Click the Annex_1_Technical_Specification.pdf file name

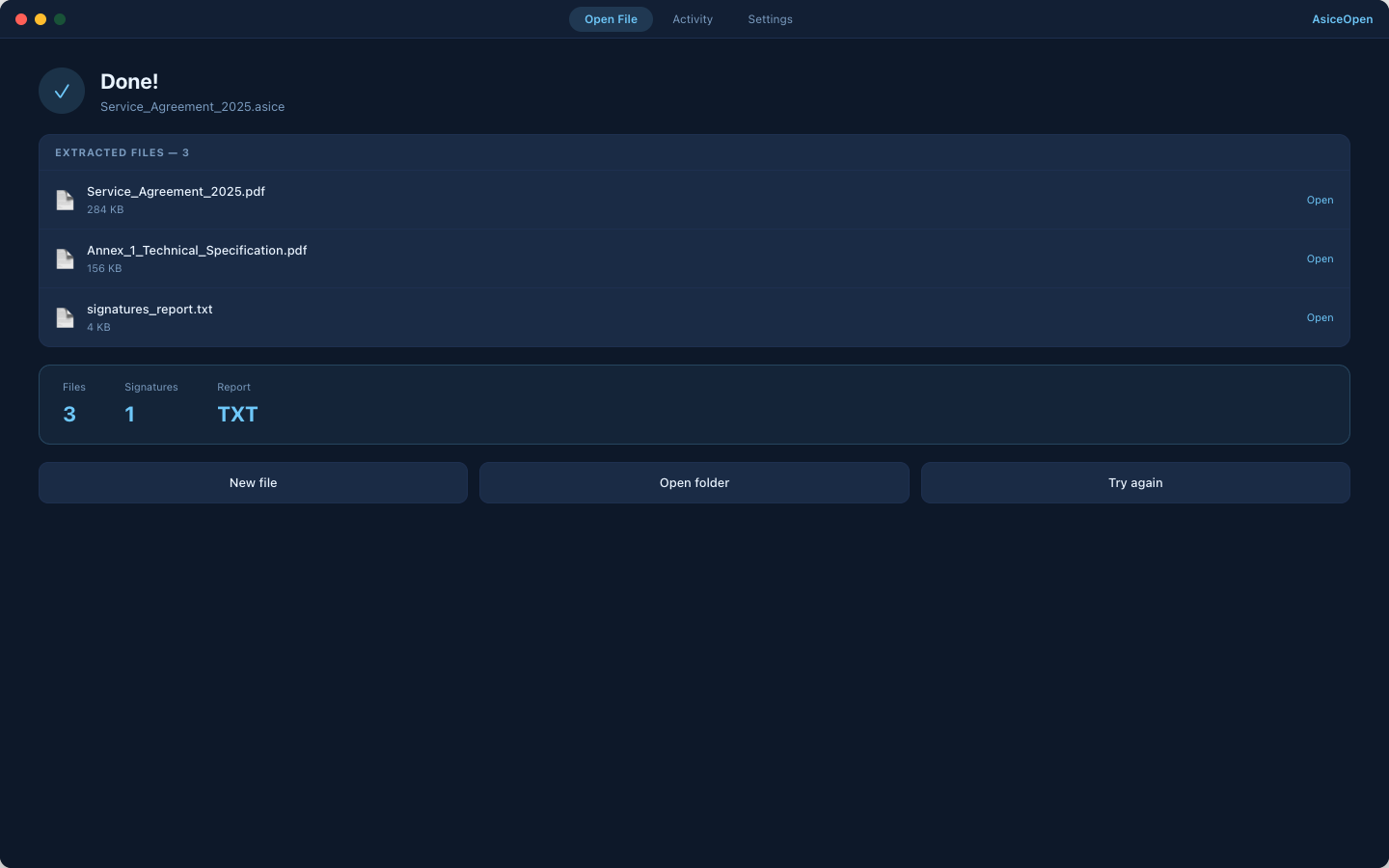pyautogui.click(x=197, y=250)
